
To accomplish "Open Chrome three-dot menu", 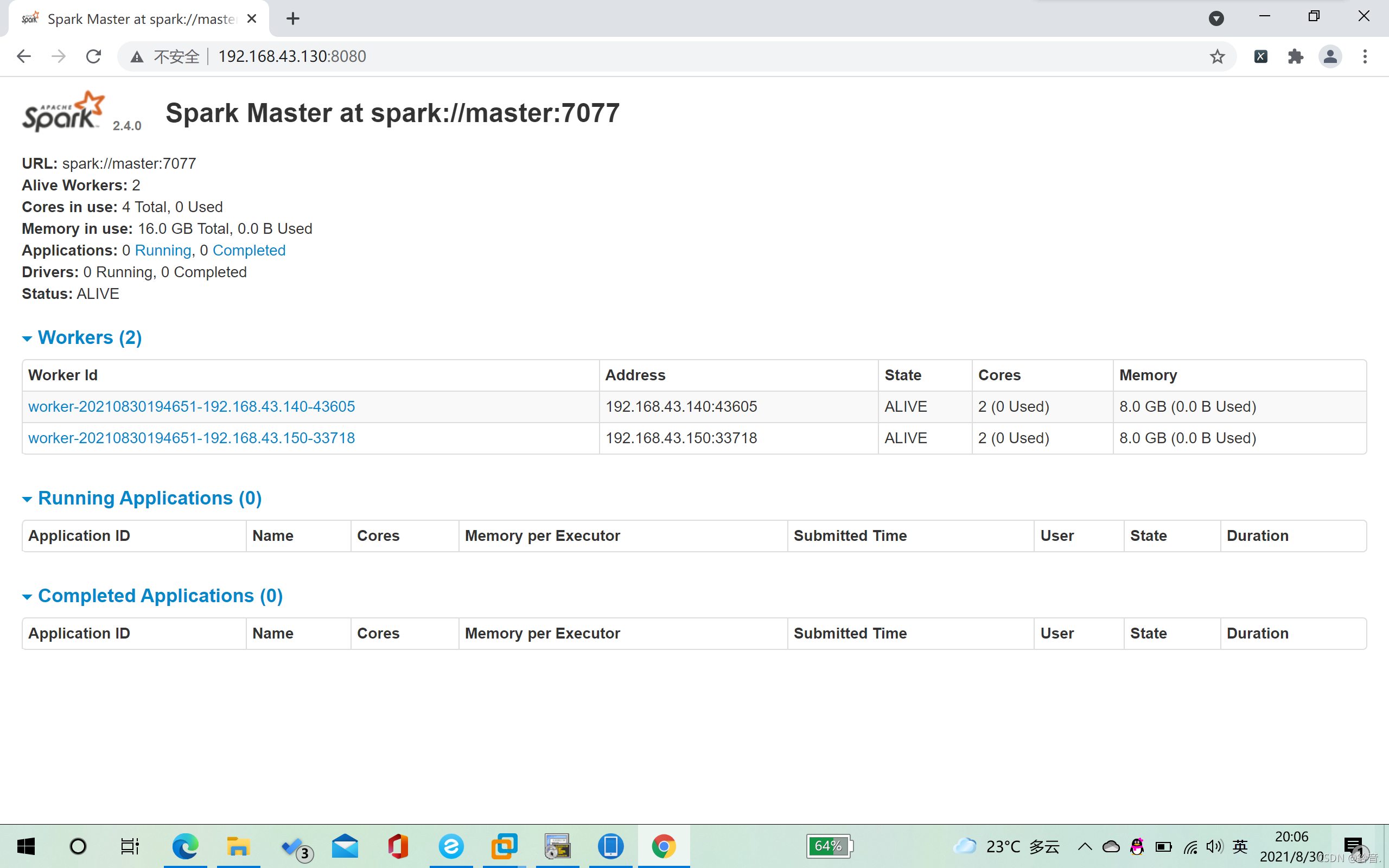I will (x=1365, y=56).
